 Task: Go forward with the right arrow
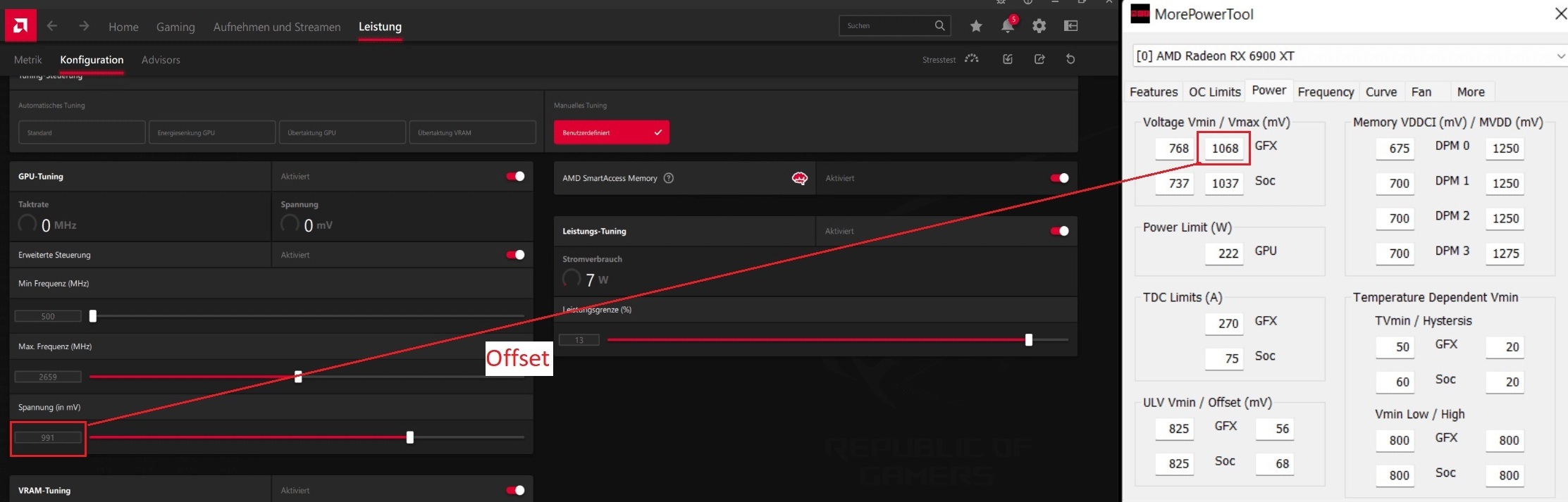(84, 26)
